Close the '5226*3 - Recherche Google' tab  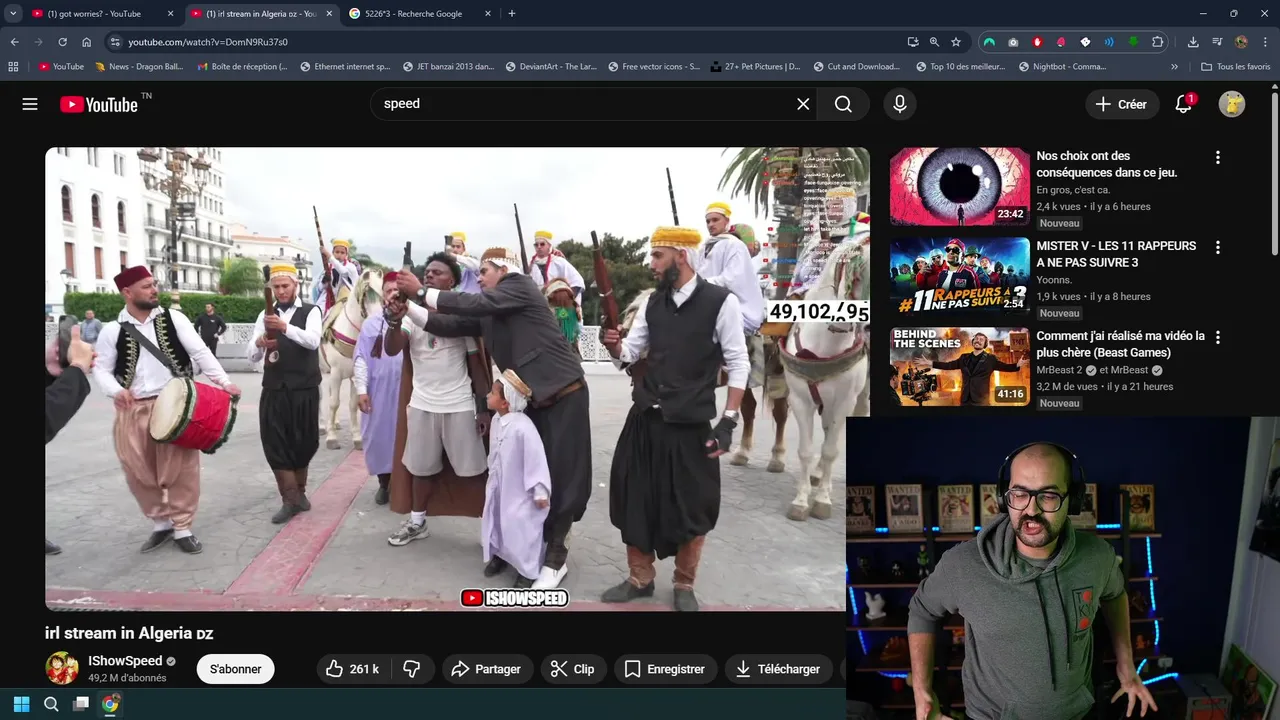[488, 14]
